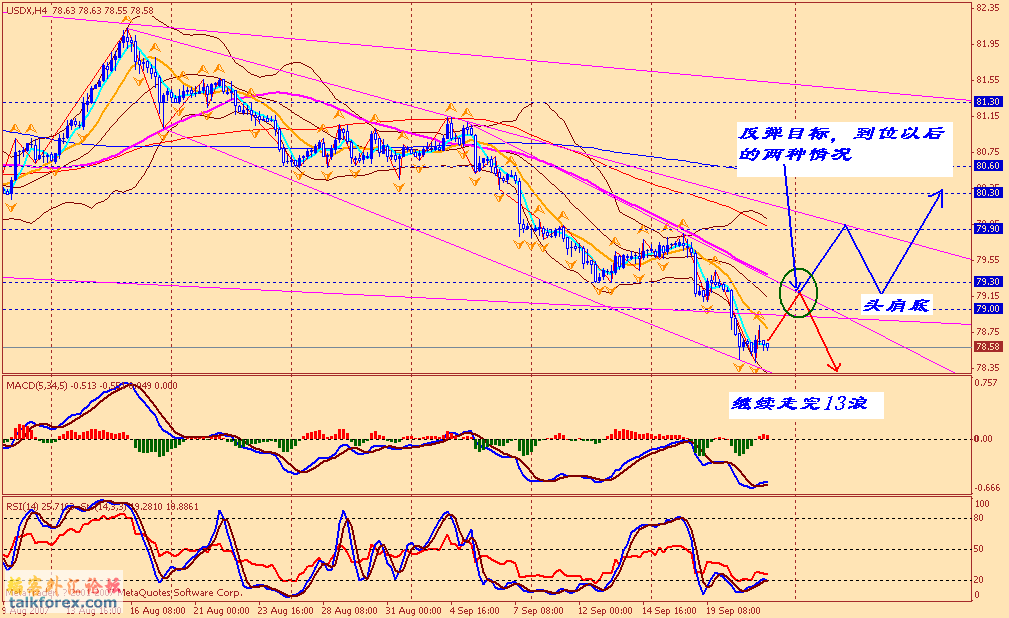1009x618 pixels.
Task: Select the 80.60 price level label
Action: point(988,165)
